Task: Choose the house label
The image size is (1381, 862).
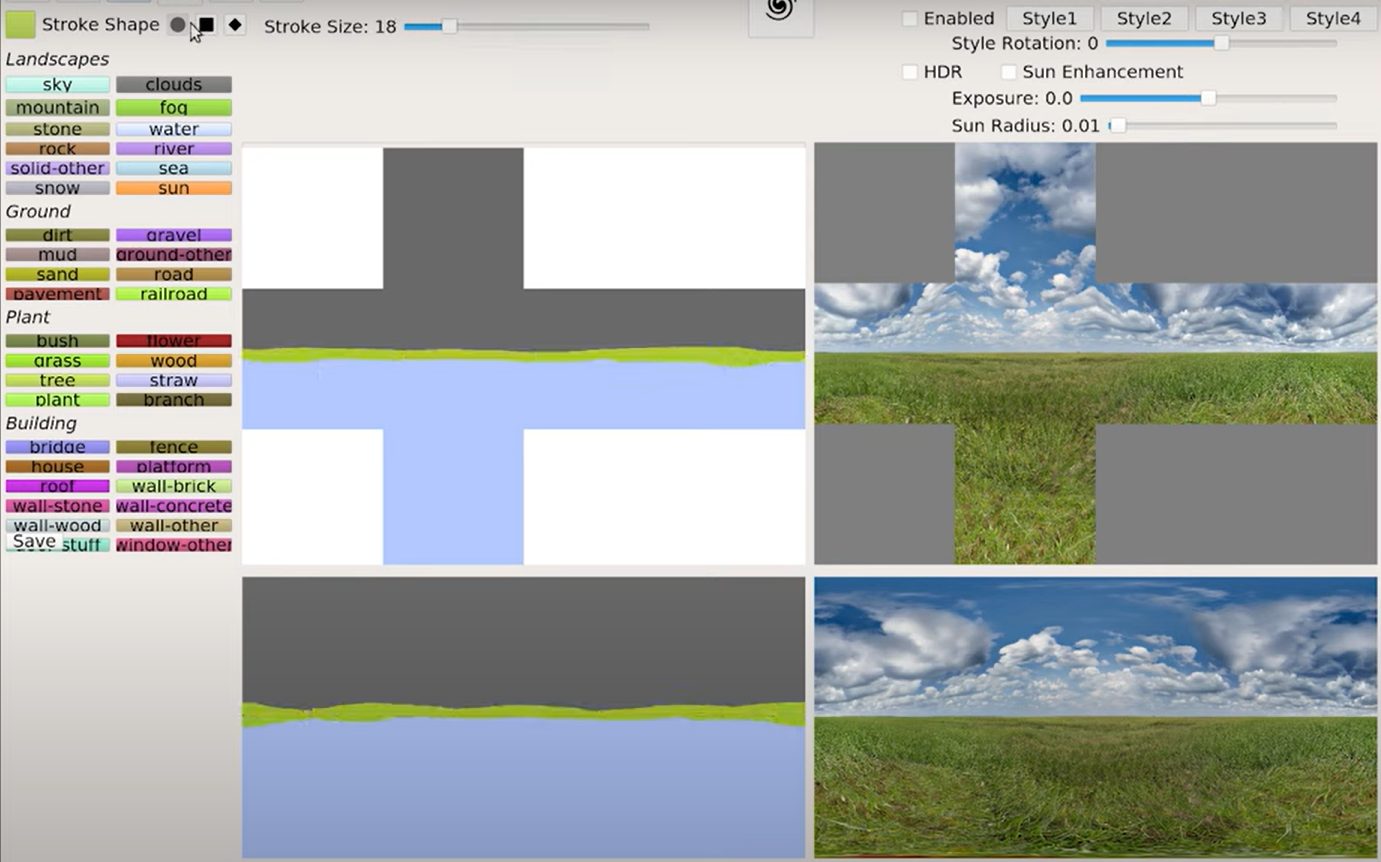Action: pyautogui.click(x=58, y=467)
